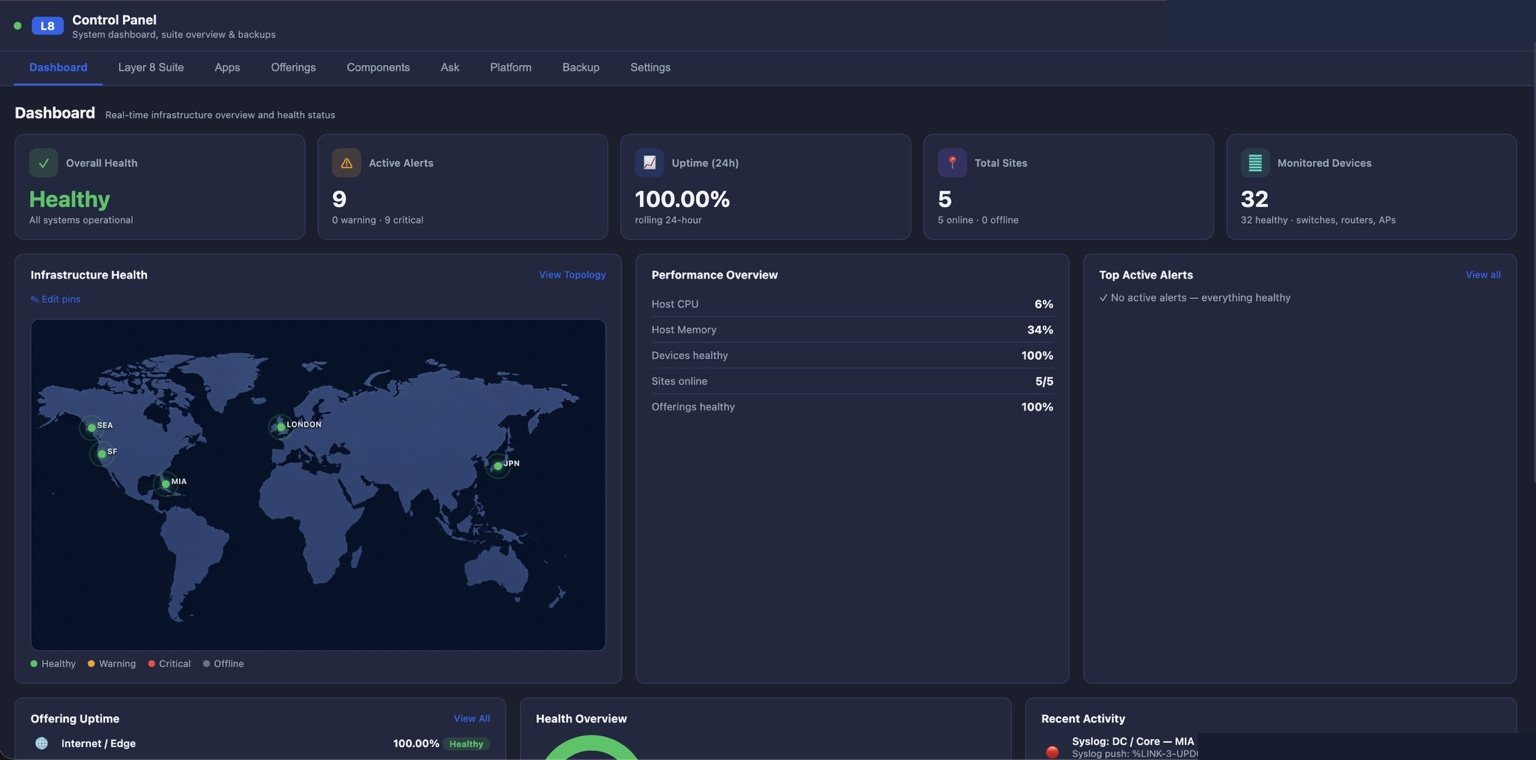Click the Healthy legend entry
Viewport: 1536px width, 760px height.
tap(53, 664)
